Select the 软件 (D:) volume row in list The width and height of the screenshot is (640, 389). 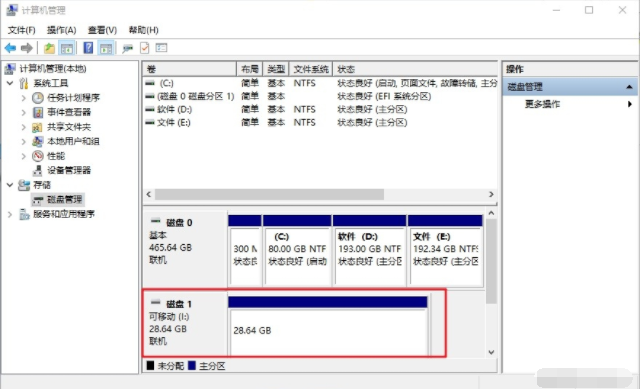click(320, 109)
